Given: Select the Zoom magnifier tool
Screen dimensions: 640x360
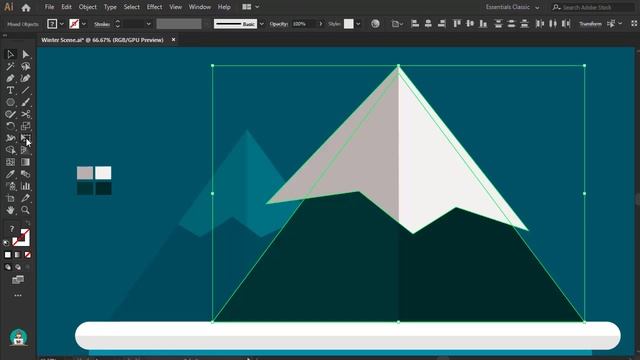Looking at the screenshot, I should point(25,210).
